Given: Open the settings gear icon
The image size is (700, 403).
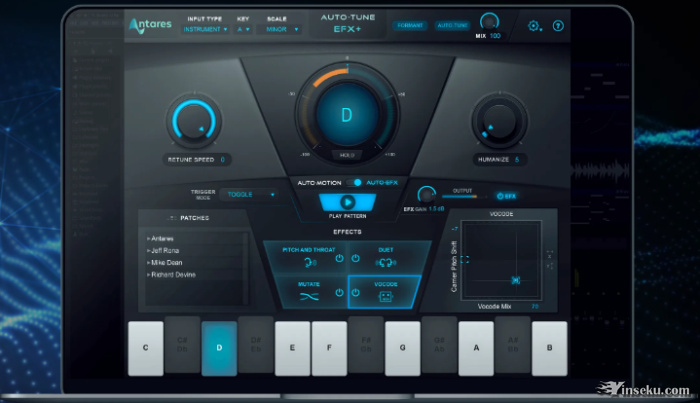Looking at the screenshot, I should tap(534, 26).
